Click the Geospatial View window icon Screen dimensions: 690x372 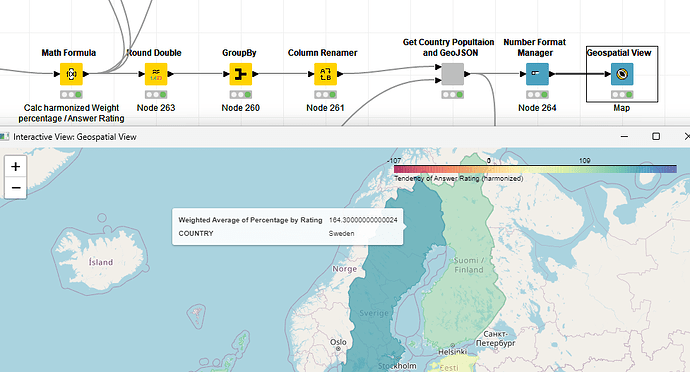click(x=5, y=136)
